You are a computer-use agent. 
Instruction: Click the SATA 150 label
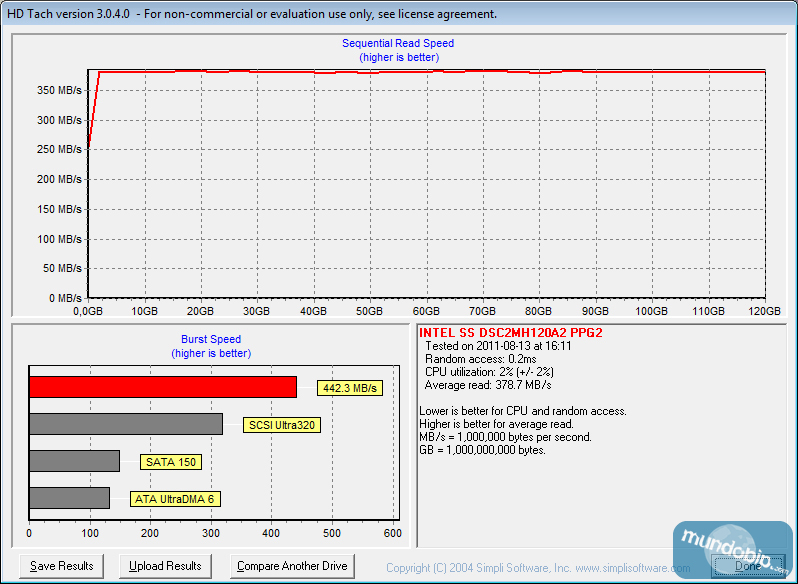click(171, 462)
